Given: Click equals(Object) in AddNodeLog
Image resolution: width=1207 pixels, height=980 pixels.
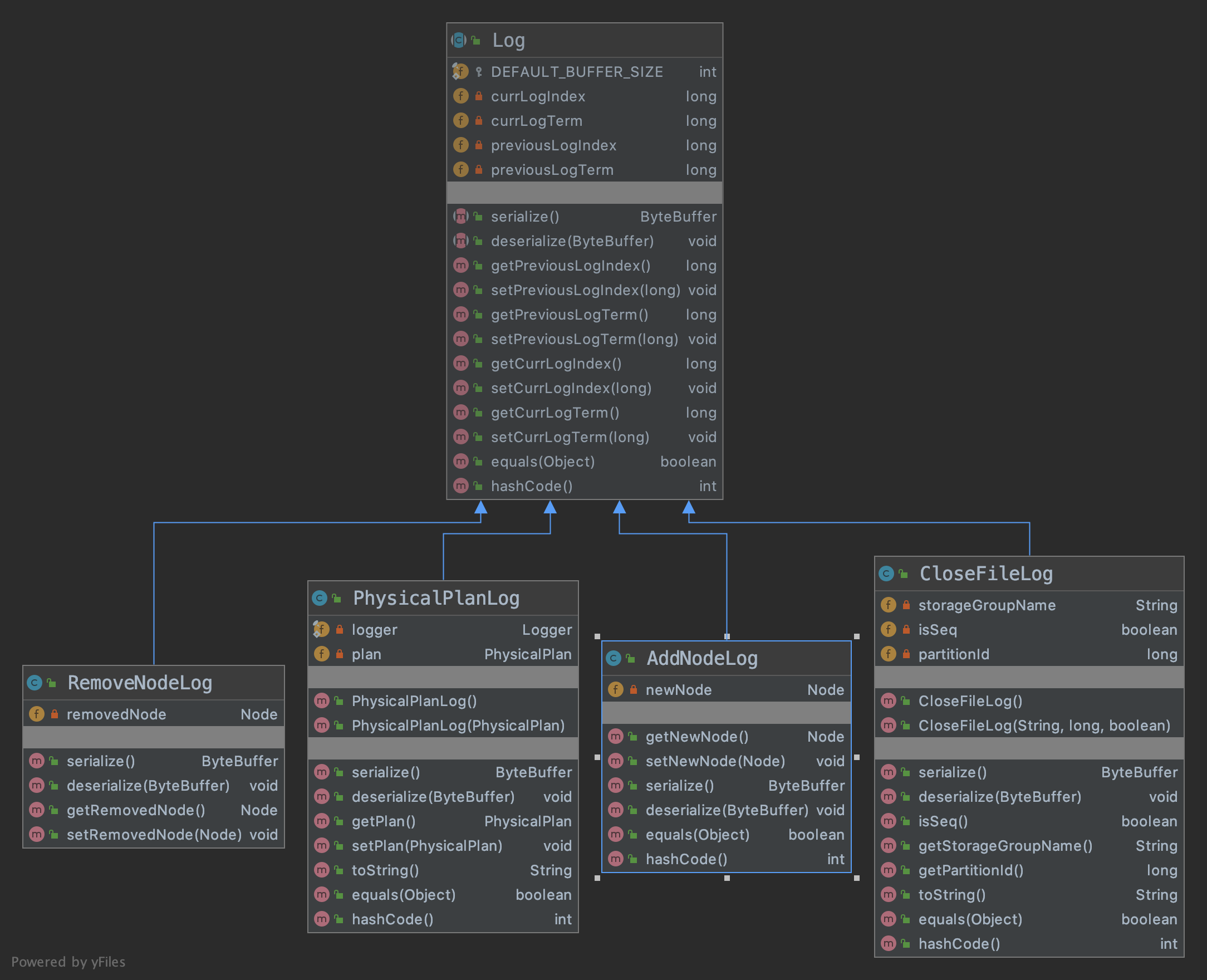Looking at the screenshot, I should coord(726,834).
